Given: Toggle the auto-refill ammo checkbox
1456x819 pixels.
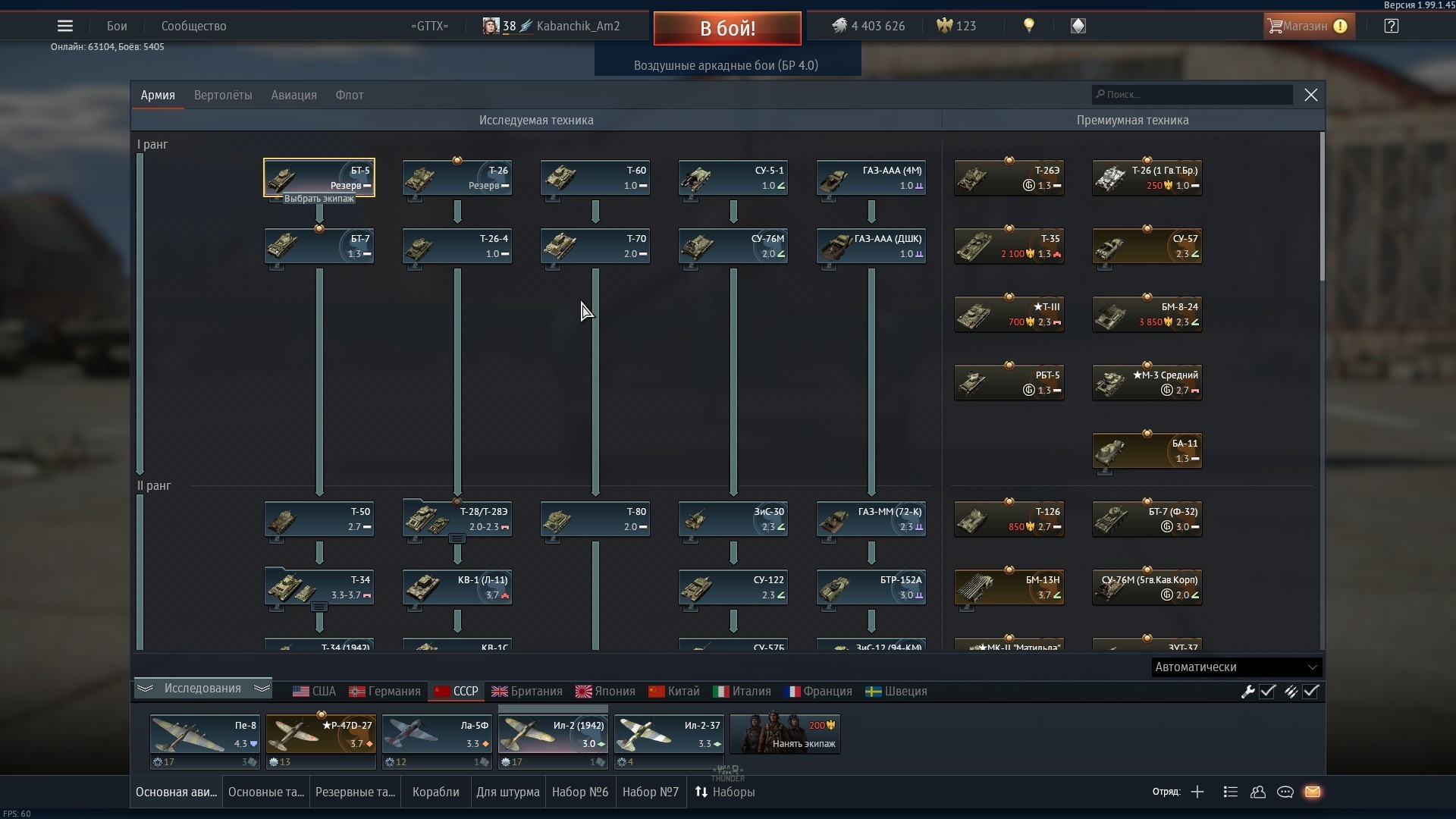Looking at the screenshot, I should click(1311, 691).
